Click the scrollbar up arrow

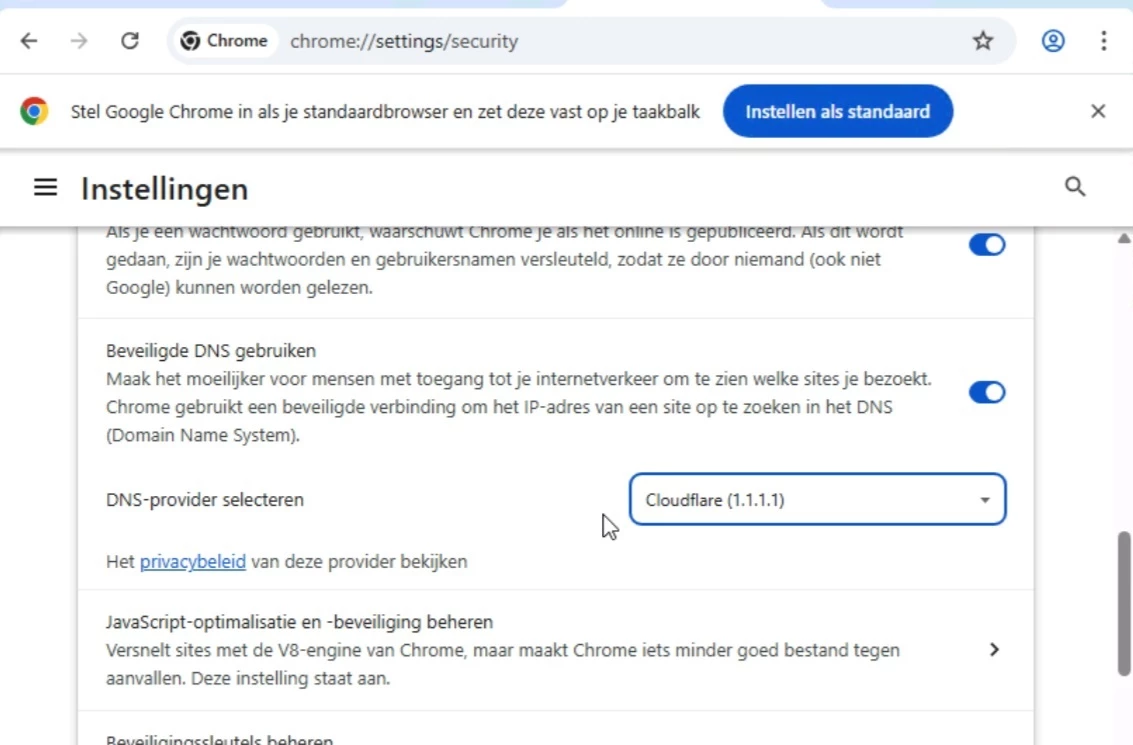click(1124, 238)
